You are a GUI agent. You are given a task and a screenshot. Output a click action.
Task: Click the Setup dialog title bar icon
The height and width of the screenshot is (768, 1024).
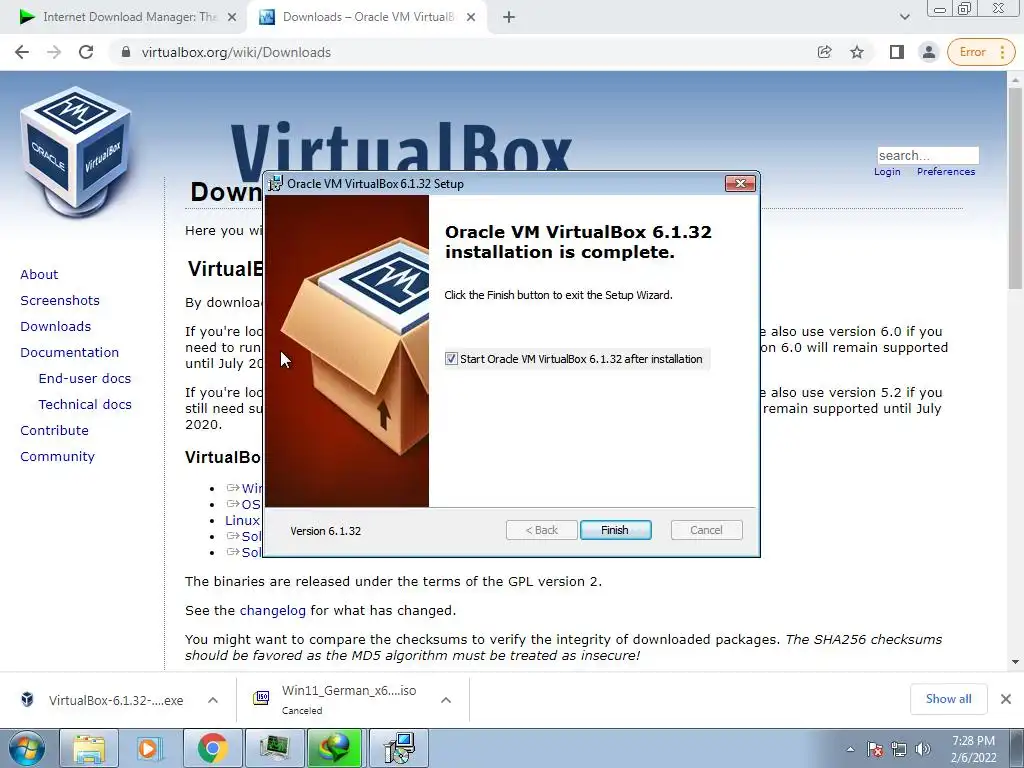pyautogui.click(x=276, y=184)
